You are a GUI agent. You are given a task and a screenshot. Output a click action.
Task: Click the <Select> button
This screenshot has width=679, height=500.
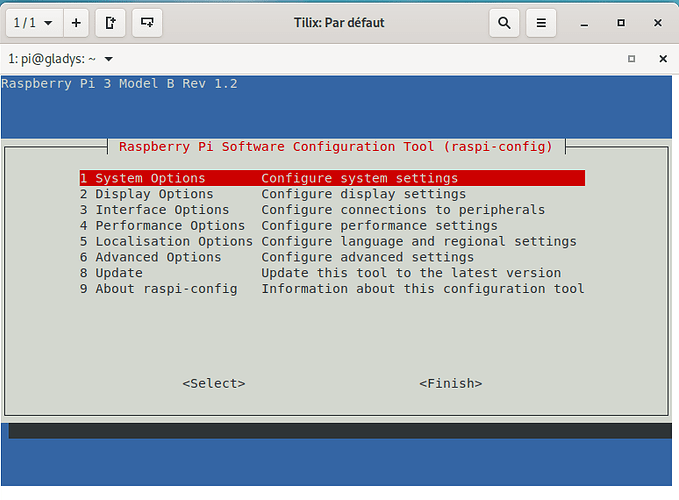(214, 384)
